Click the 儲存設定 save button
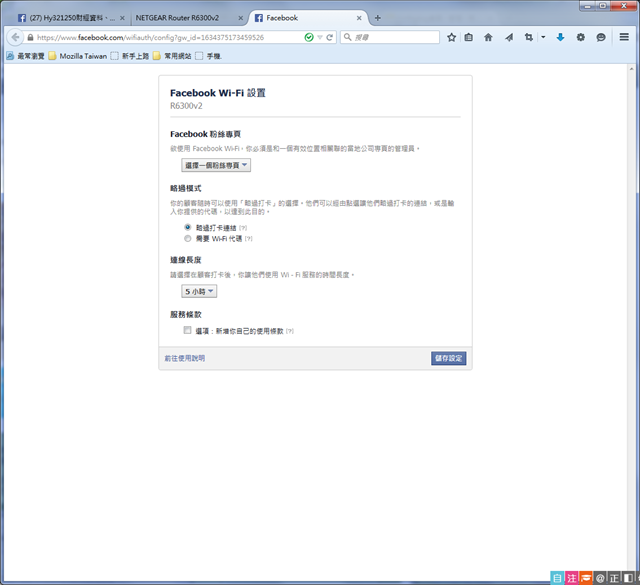640x585 pixels. [449, 358]
